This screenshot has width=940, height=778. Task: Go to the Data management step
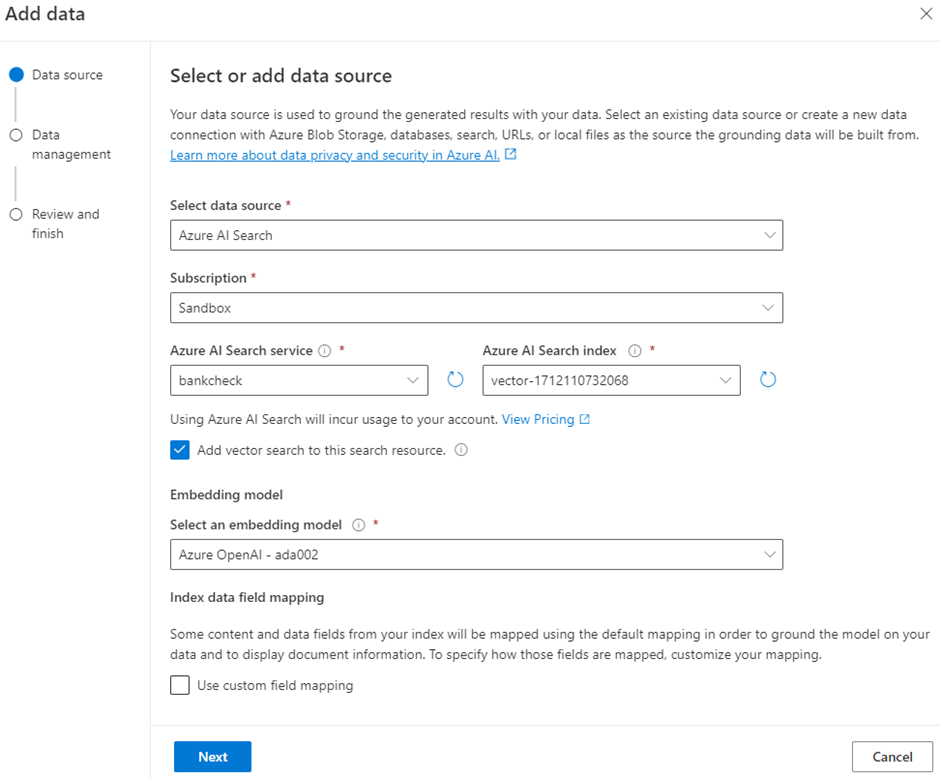point(61,144)
